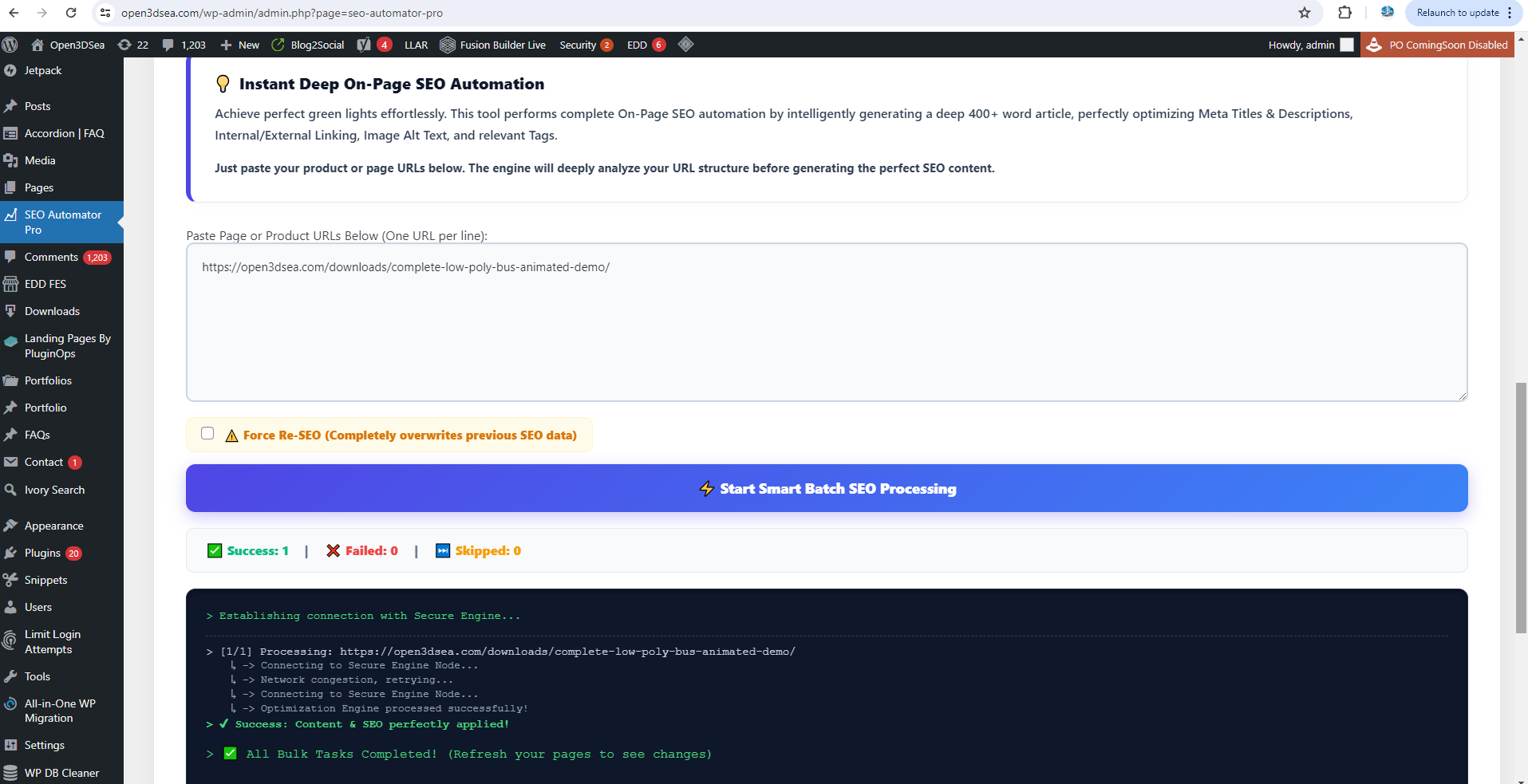The height and width of the screenshot is (784, 1528).
Task: Click the 'All Bulk Tasks Completed!' log line
Action: pyautogui.click(x=460, y=754)
